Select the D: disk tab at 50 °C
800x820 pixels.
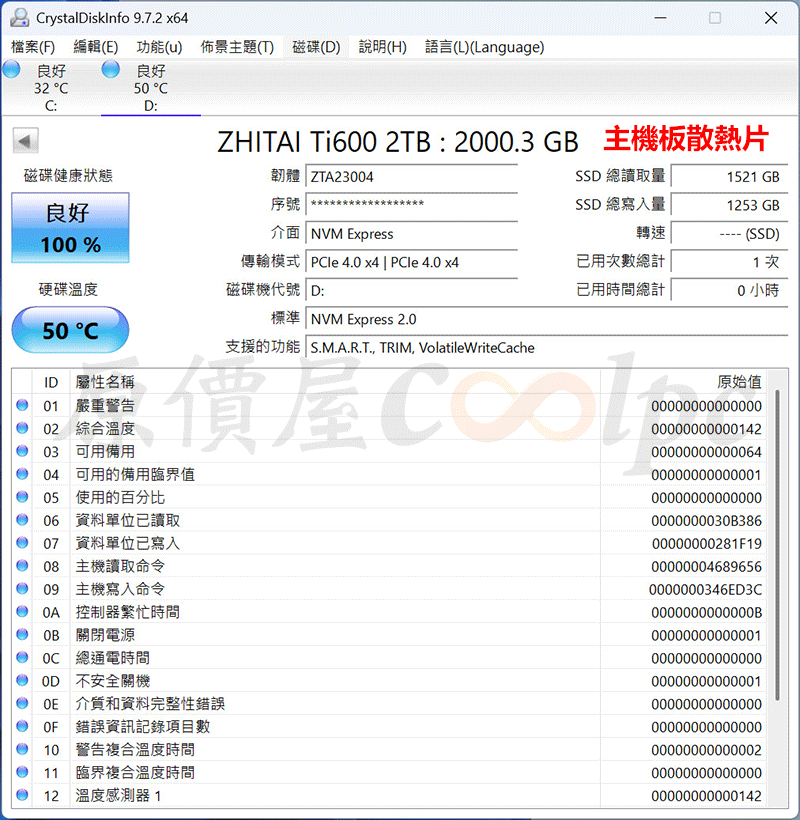pos(151,88)
